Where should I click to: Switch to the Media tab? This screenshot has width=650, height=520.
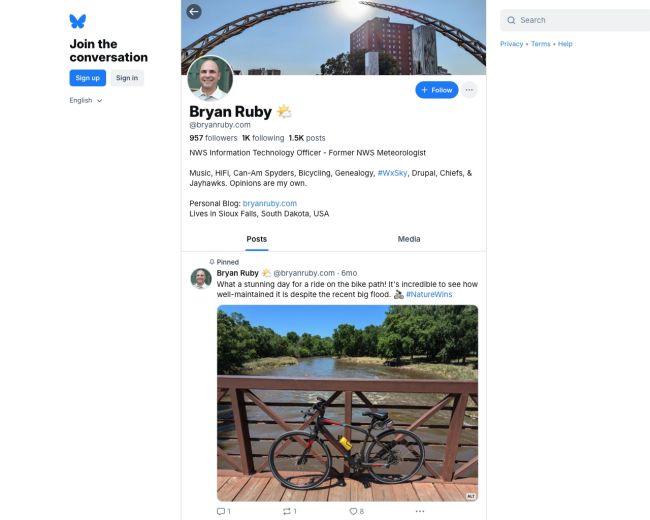pyautogui.click(x=409, y=239)
